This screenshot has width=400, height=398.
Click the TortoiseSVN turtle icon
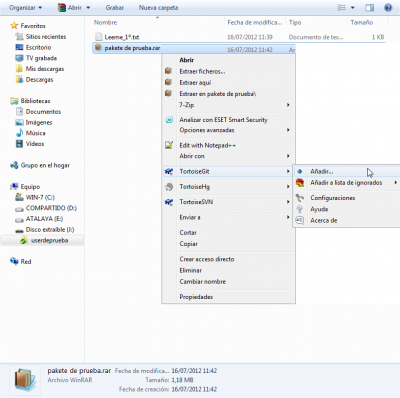click(169, 202)
